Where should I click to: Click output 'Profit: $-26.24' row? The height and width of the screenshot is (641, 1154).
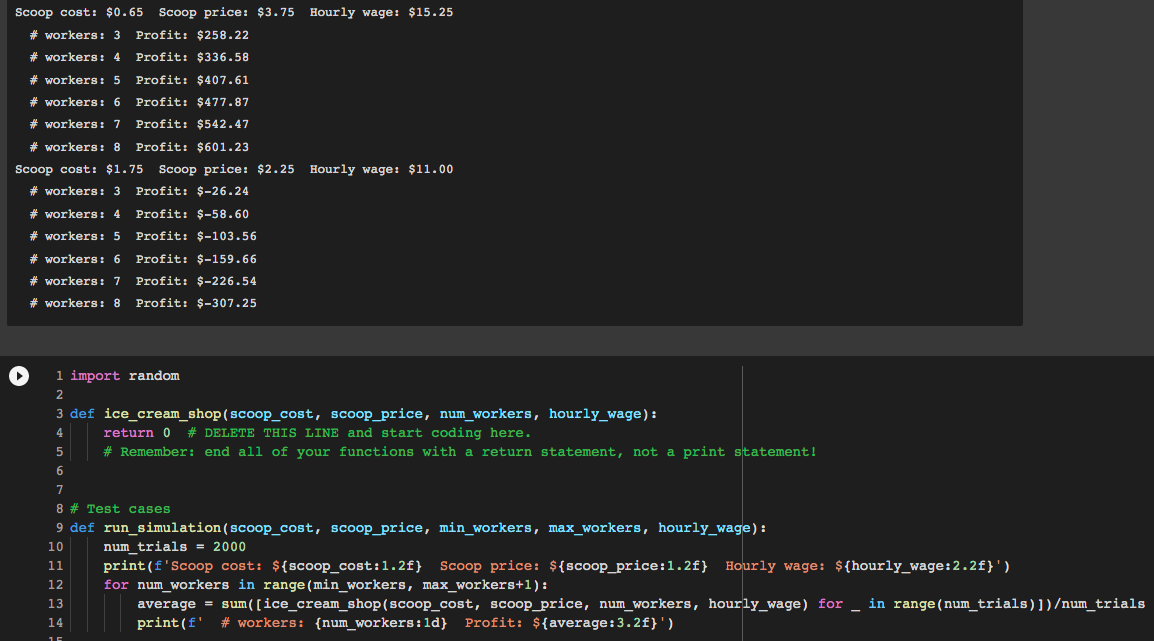click(140, 191)
